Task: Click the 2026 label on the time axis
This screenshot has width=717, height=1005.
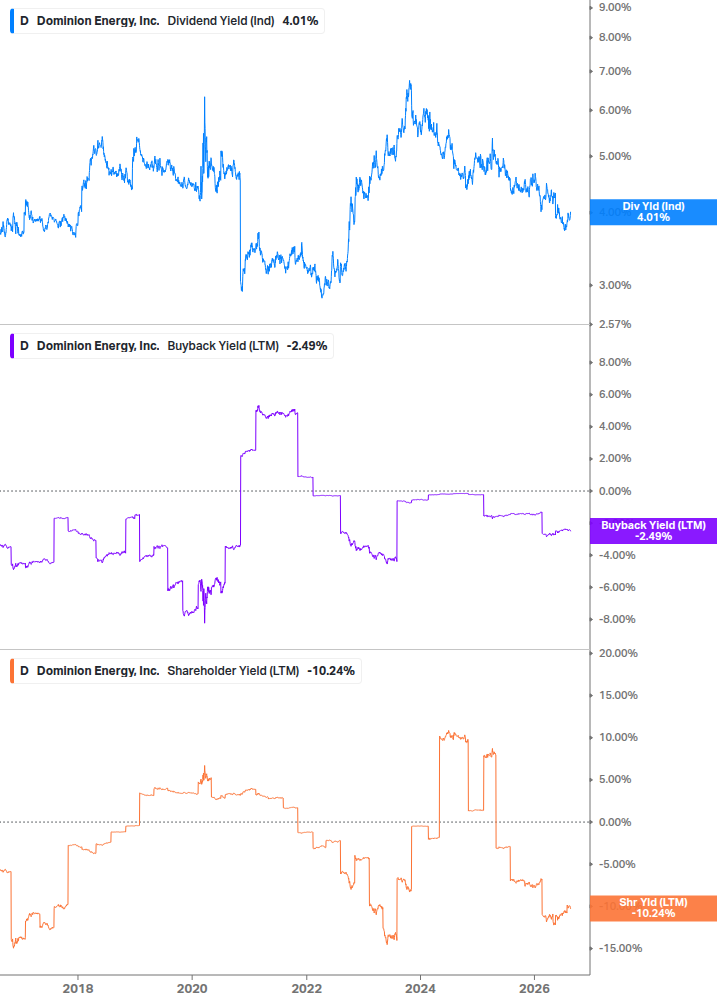Action: [534, 988]
